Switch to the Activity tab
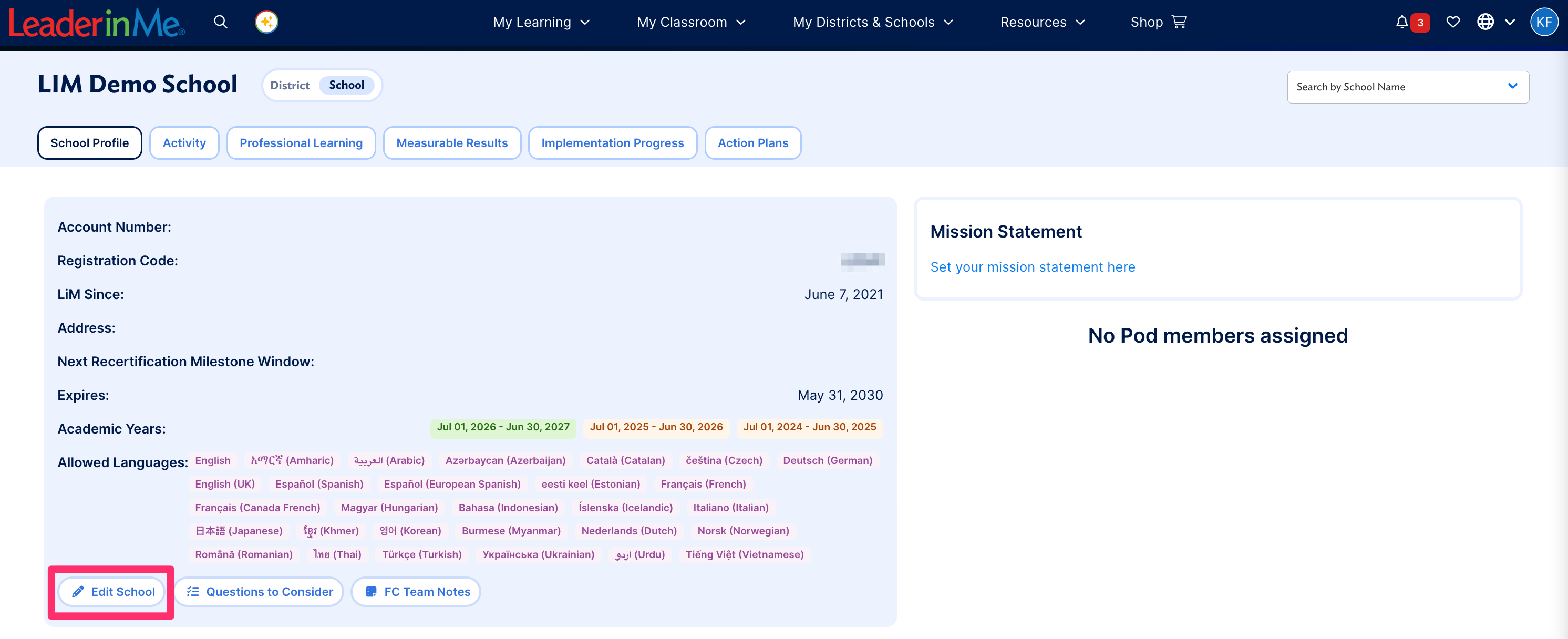Image resolution: width=1568 pixels, height=639 pixels. pyautogui.click(x=184, y=143)
